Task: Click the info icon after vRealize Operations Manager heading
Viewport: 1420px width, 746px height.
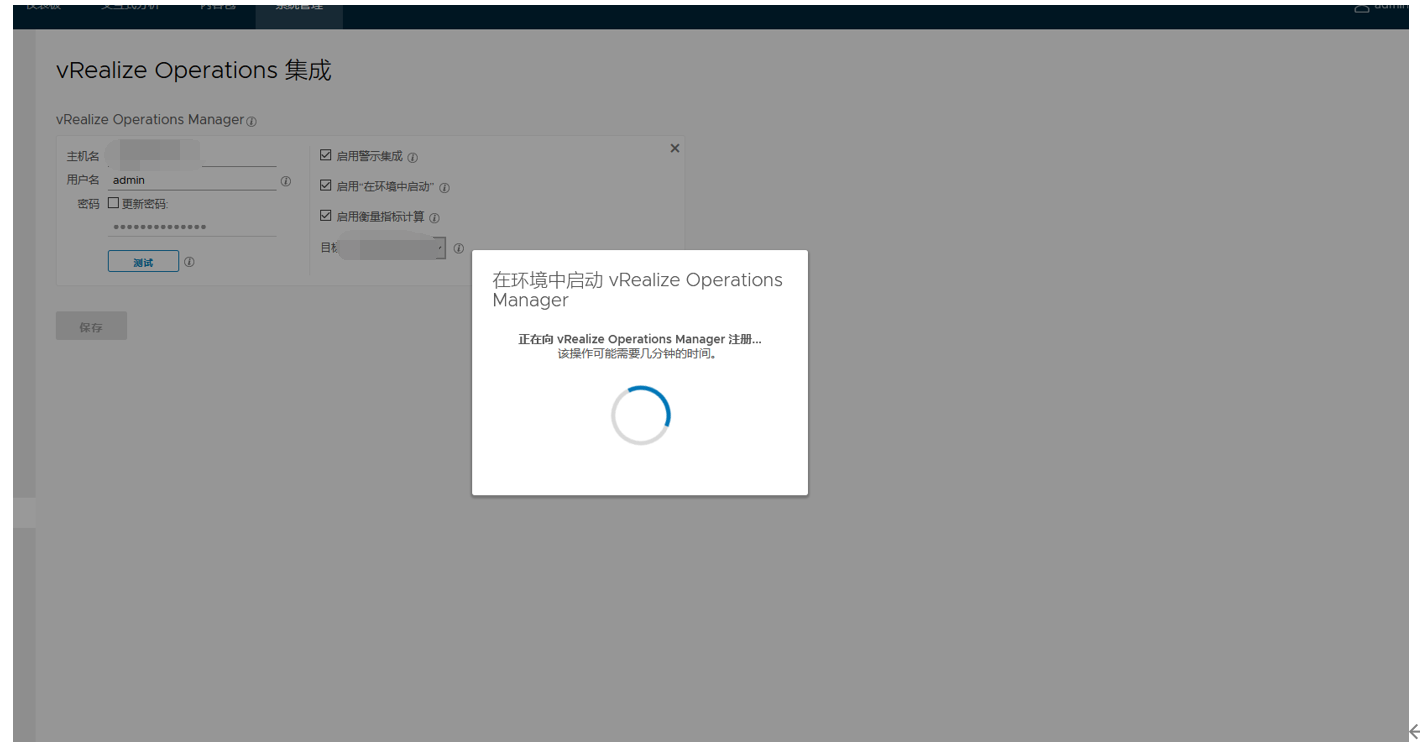Action: pyautogui.click(x=251, y=121)
